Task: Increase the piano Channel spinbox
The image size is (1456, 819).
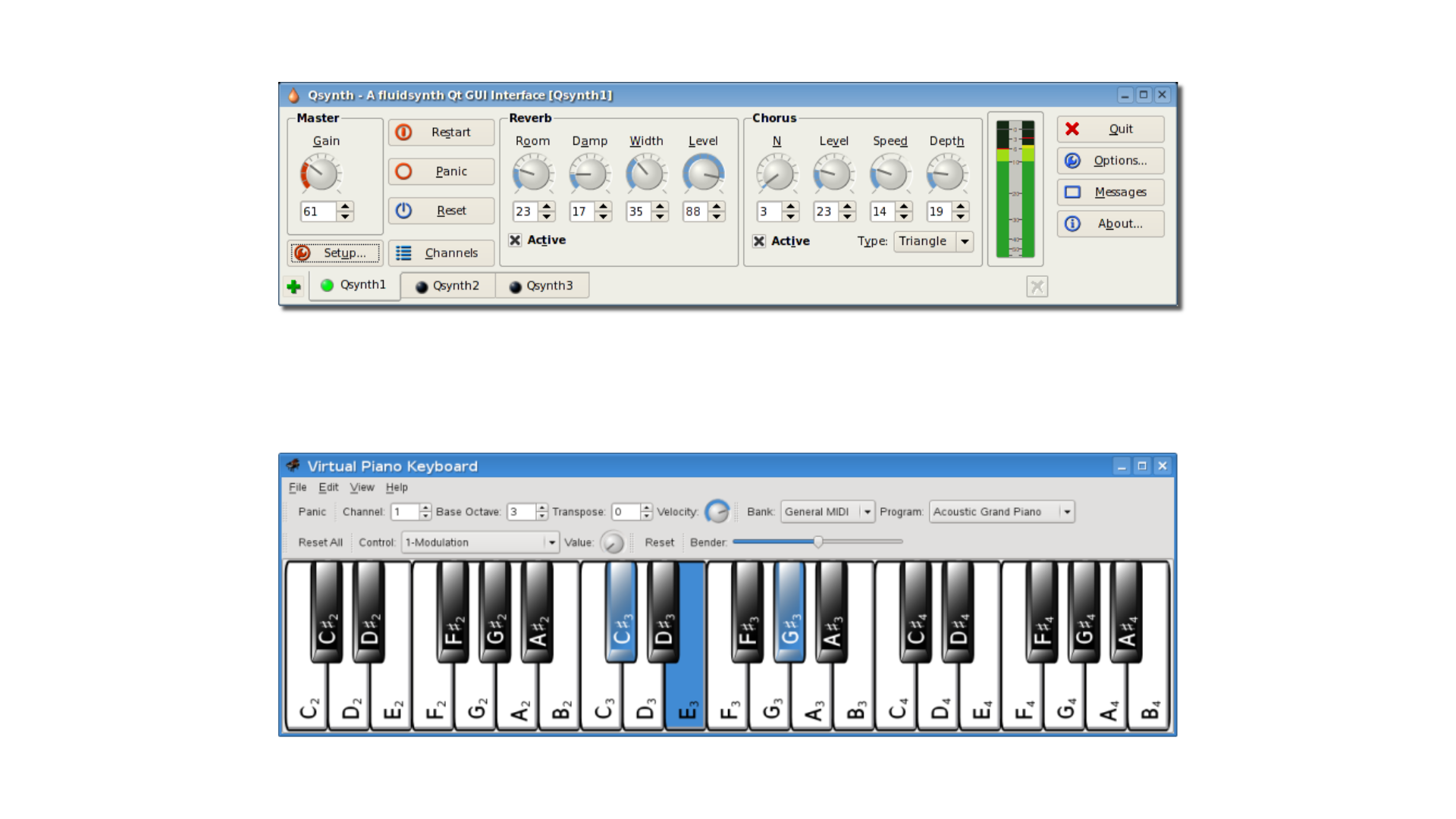Action: pos(425,507)
